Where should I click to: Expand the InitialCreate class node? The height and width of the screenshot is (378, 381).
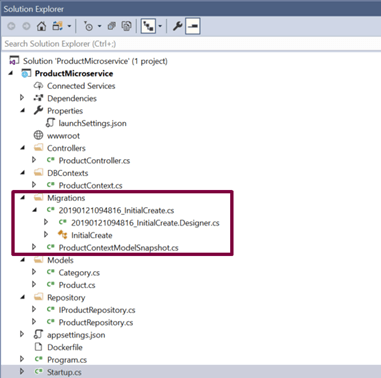[x=46, y=235]
